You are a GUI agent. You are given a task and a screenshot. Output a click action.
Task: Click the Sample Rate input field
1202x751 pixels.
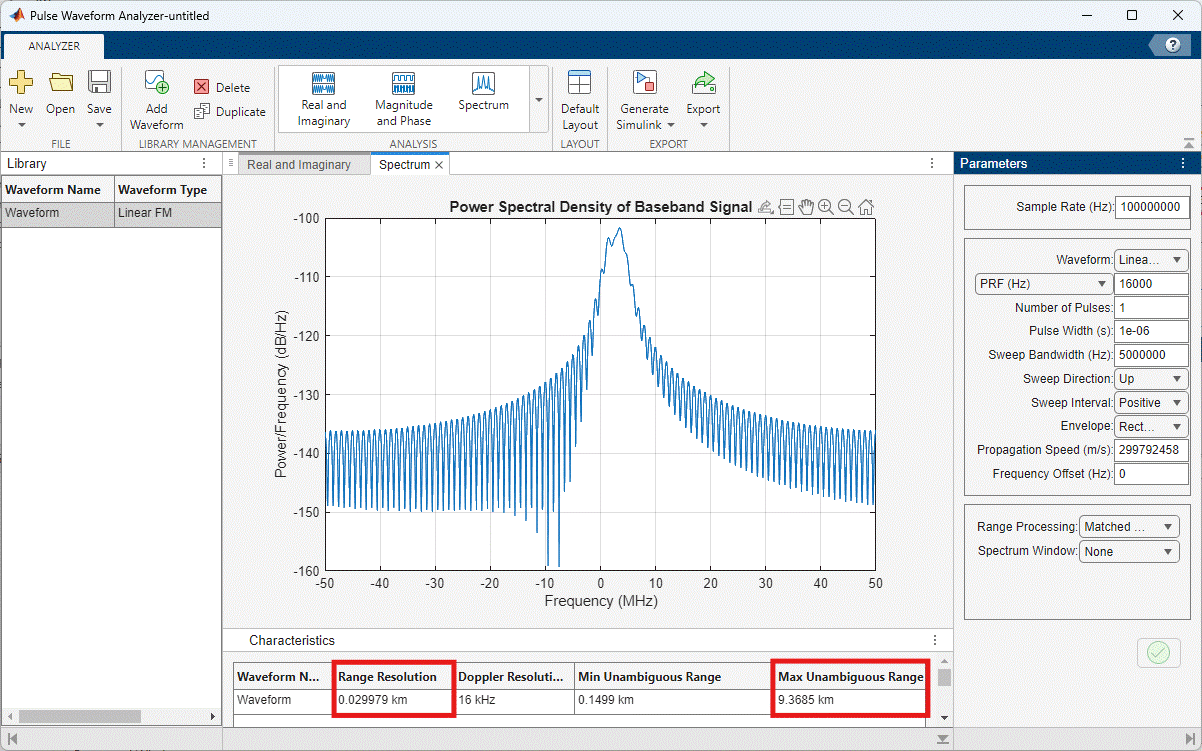click(x=1151, y=207)
